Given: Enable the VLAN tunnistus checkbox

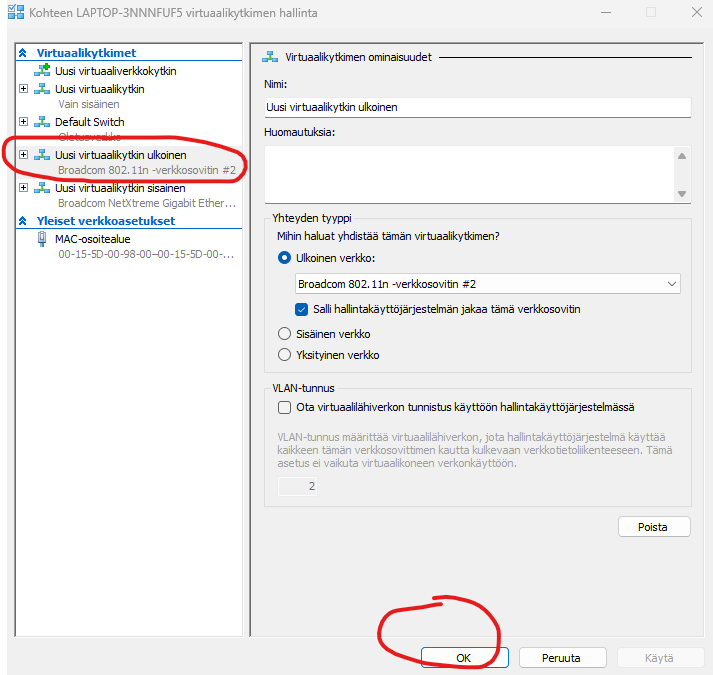Looking at the screenshot, I should pos(285,407).
